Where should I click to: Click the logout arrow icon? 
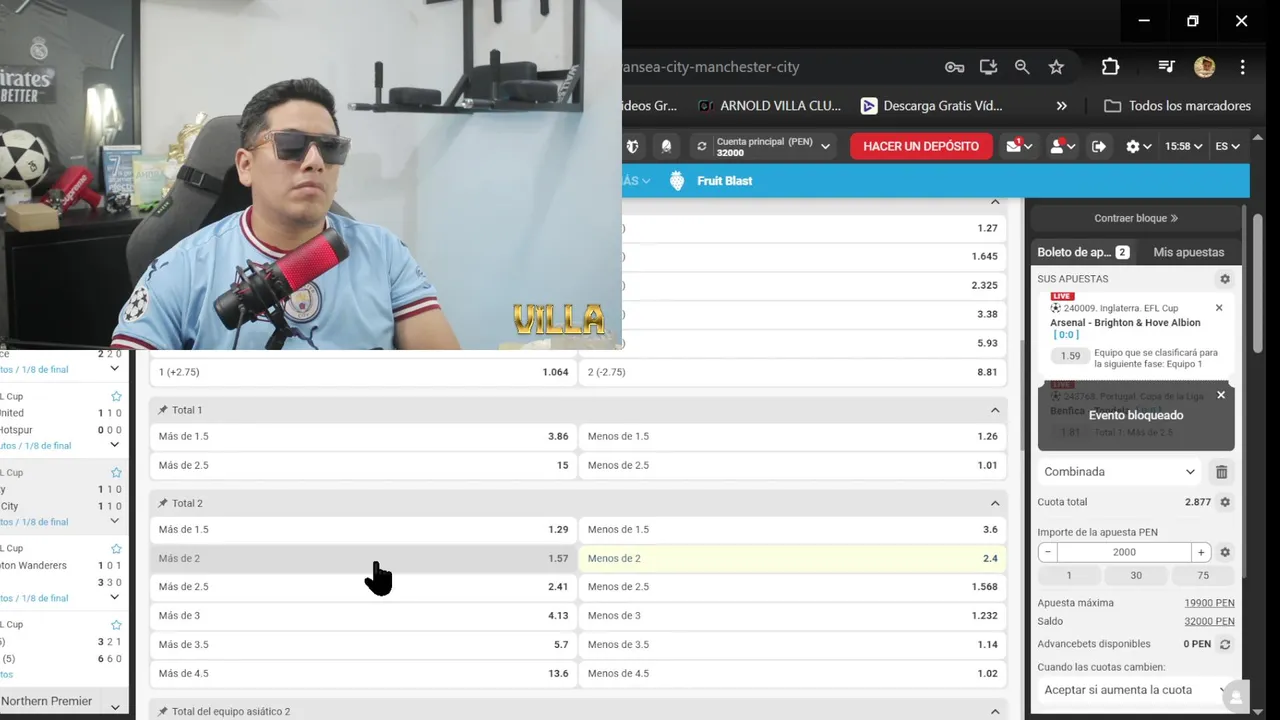click(1099, 146)
